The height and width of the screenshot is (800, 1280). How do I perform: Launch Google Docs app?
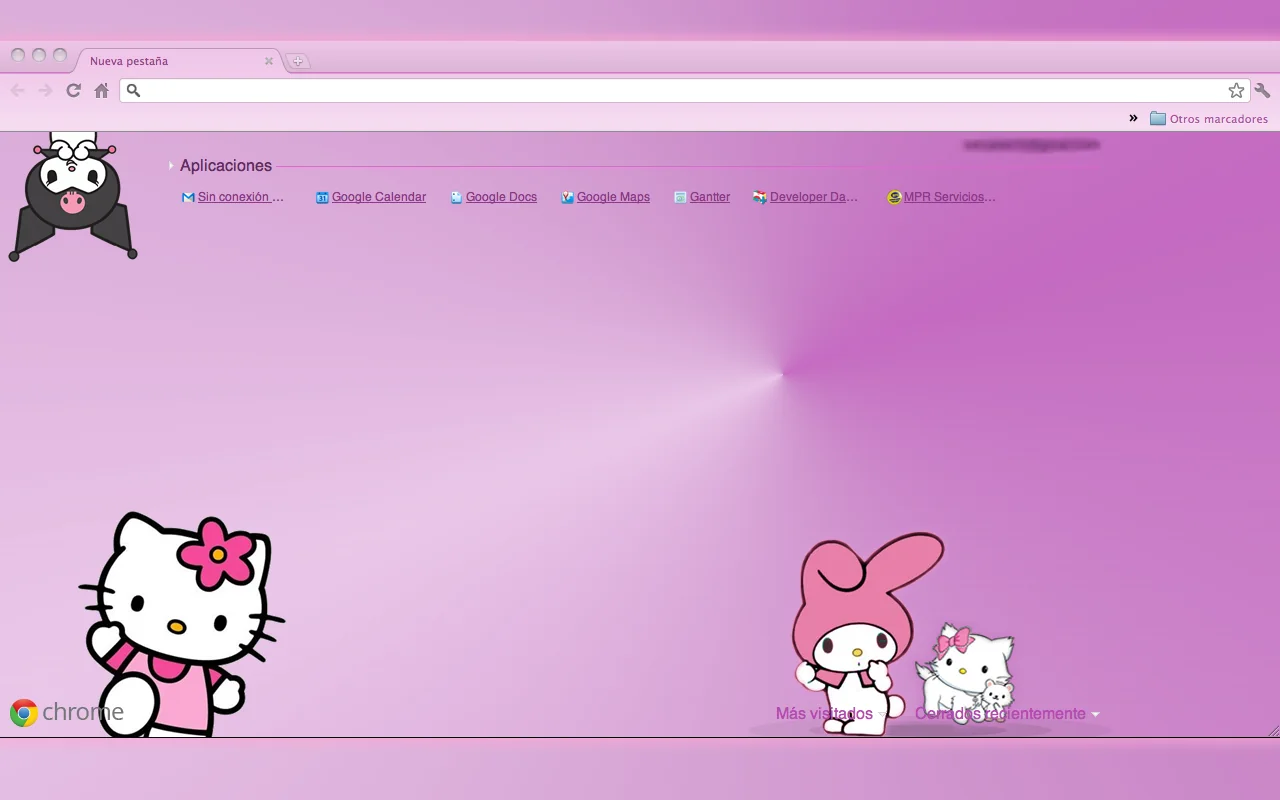(494, 197)
